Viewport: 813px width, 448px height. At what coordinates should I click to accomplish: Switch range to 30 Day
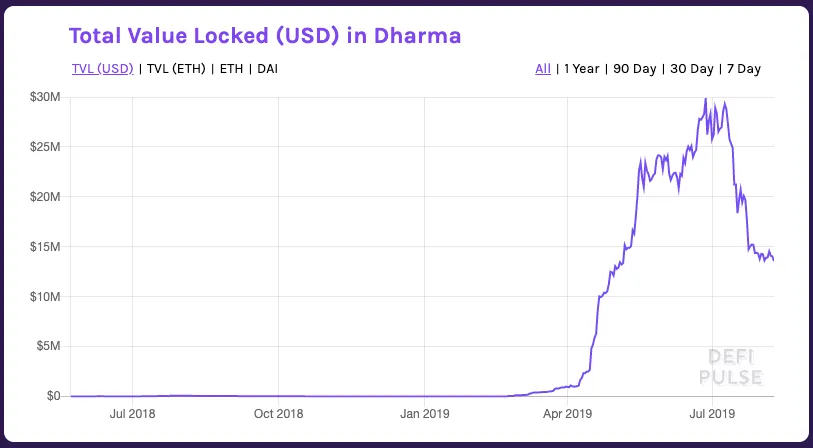[x=692, y=68]
